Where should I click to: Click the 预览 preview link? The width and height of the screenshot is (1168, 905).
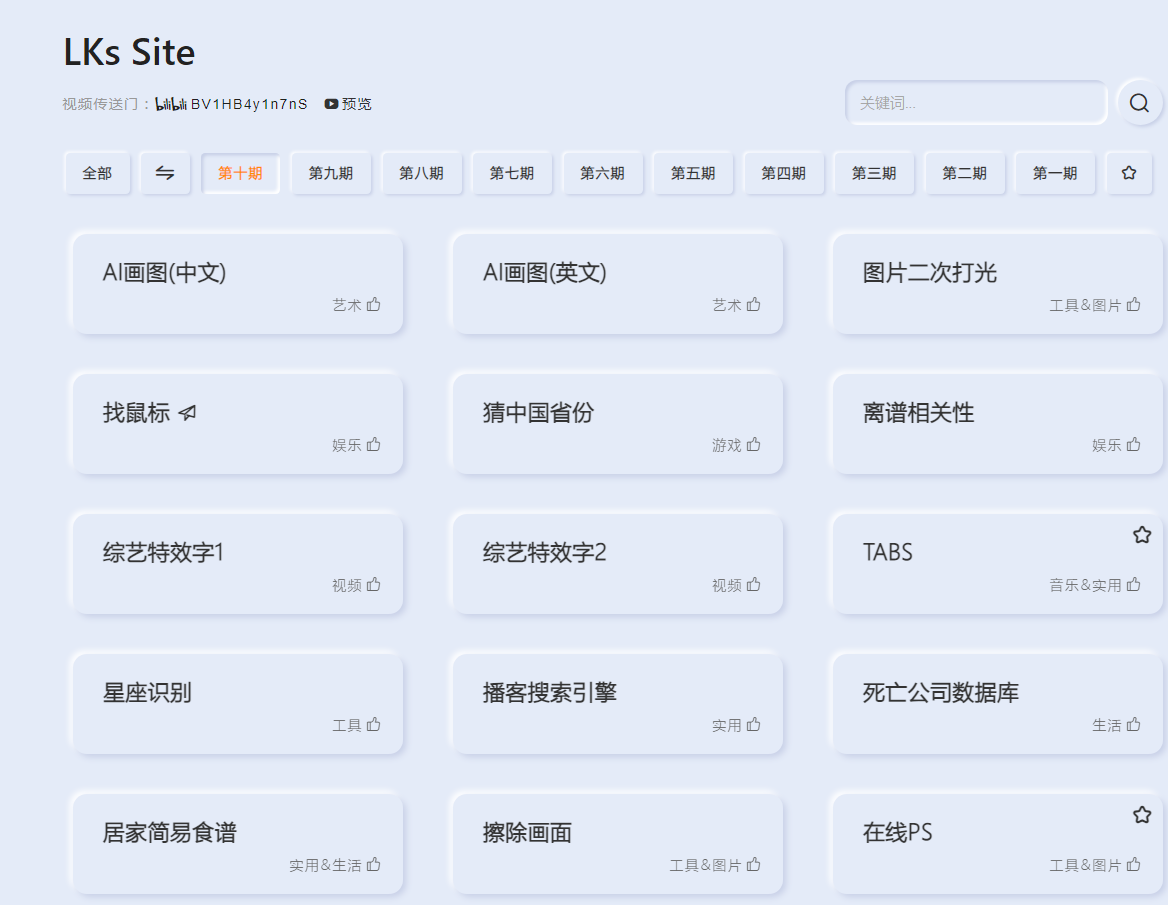pyautogui.click(x=356, y=104)
